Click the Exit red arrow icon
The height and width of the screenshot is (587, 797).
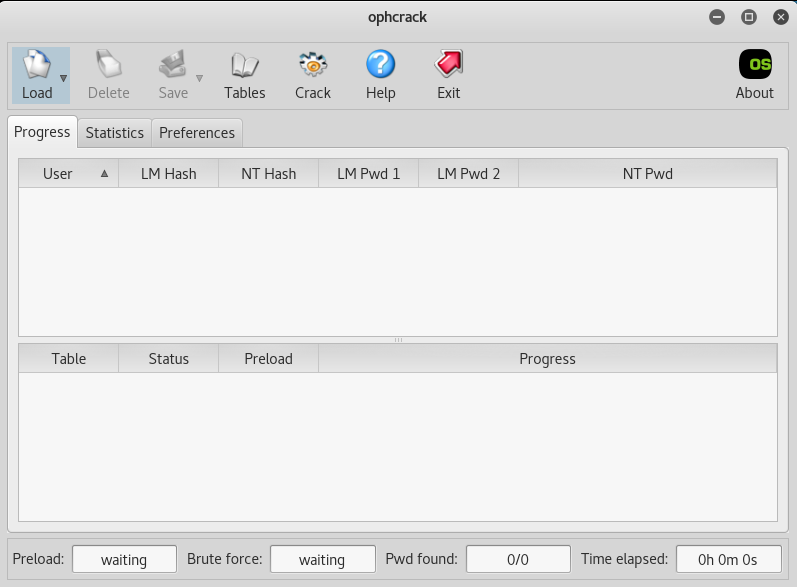coord(448,64)
